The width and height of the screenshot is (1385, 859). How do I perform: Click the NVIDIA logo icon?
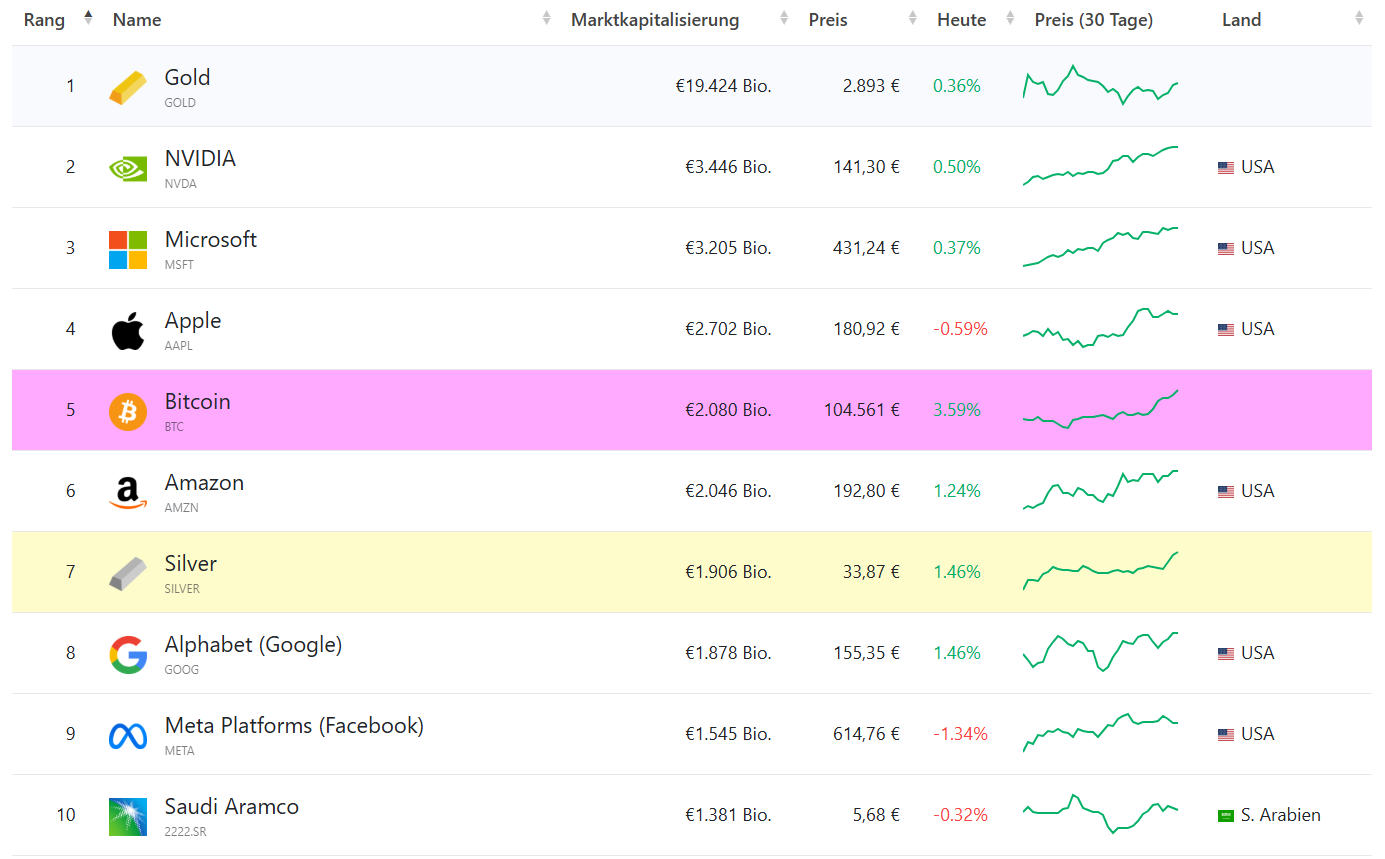point(128,168)
